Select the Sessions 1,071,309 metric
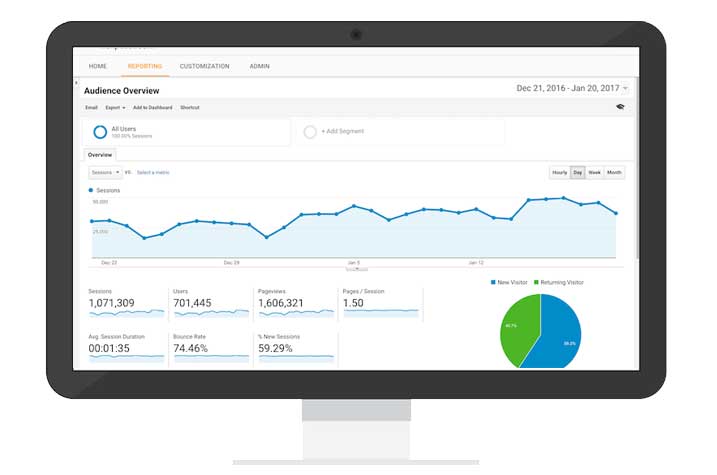 pyautogui.click(x=126, y=303)
